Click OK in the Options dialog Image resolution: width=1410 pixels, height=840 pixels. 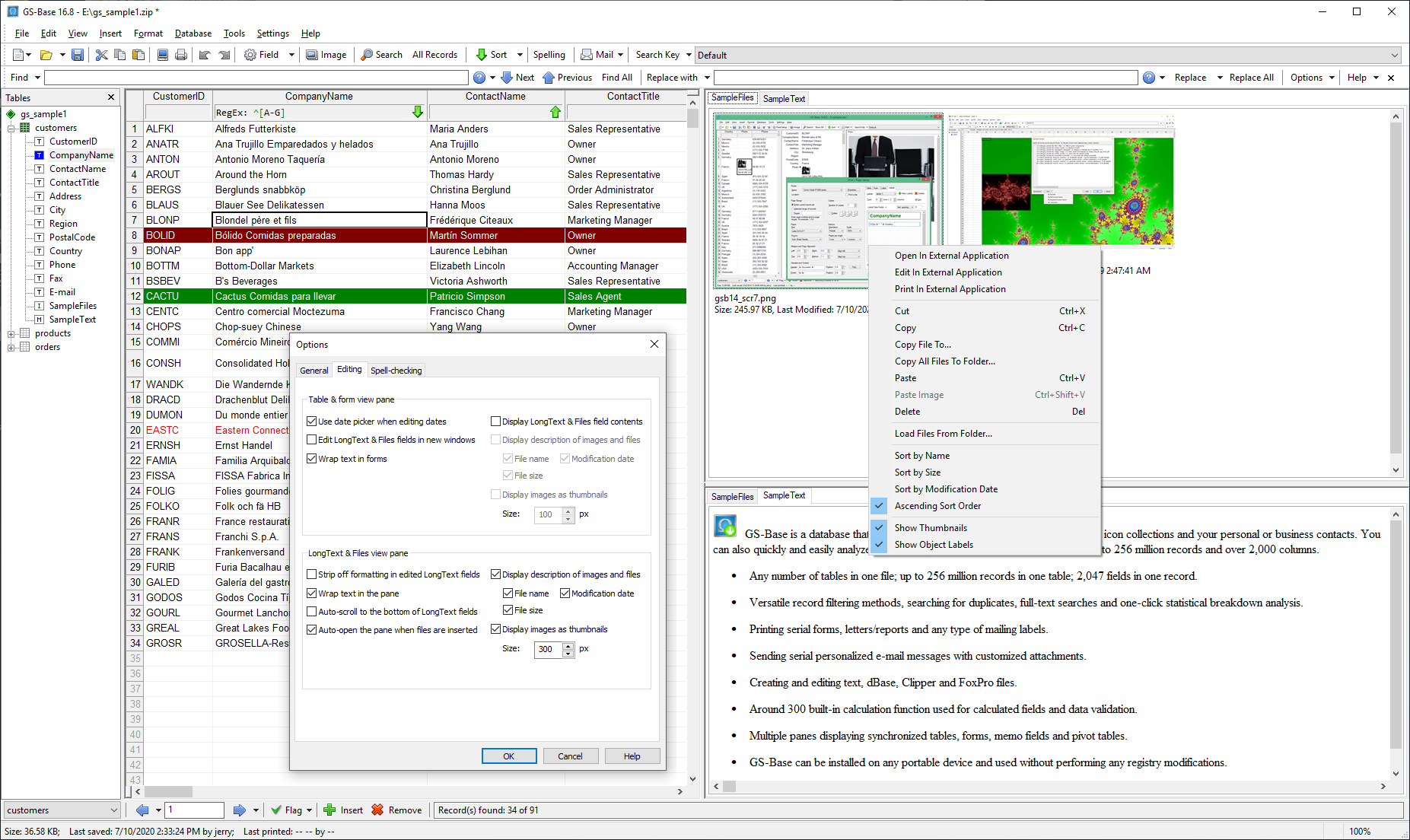tap(509, 756)
